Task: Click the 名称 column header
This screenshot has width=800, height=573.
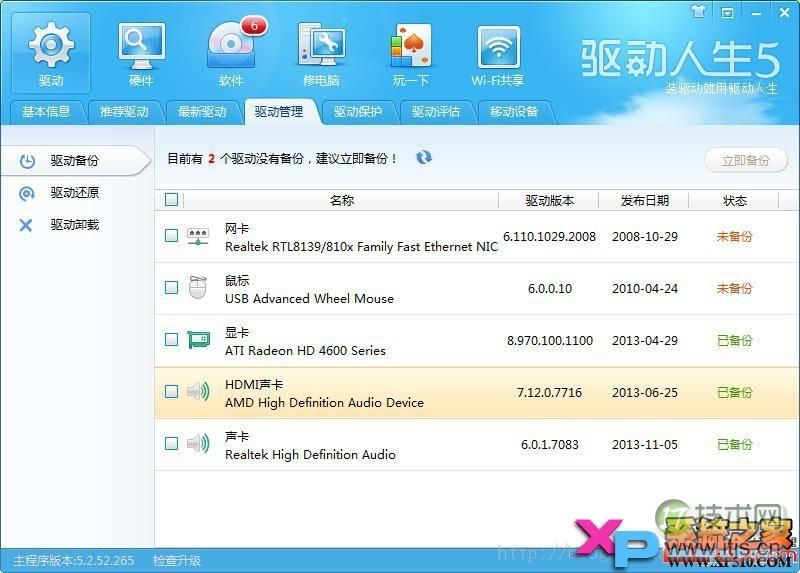Action: point(341,201)
